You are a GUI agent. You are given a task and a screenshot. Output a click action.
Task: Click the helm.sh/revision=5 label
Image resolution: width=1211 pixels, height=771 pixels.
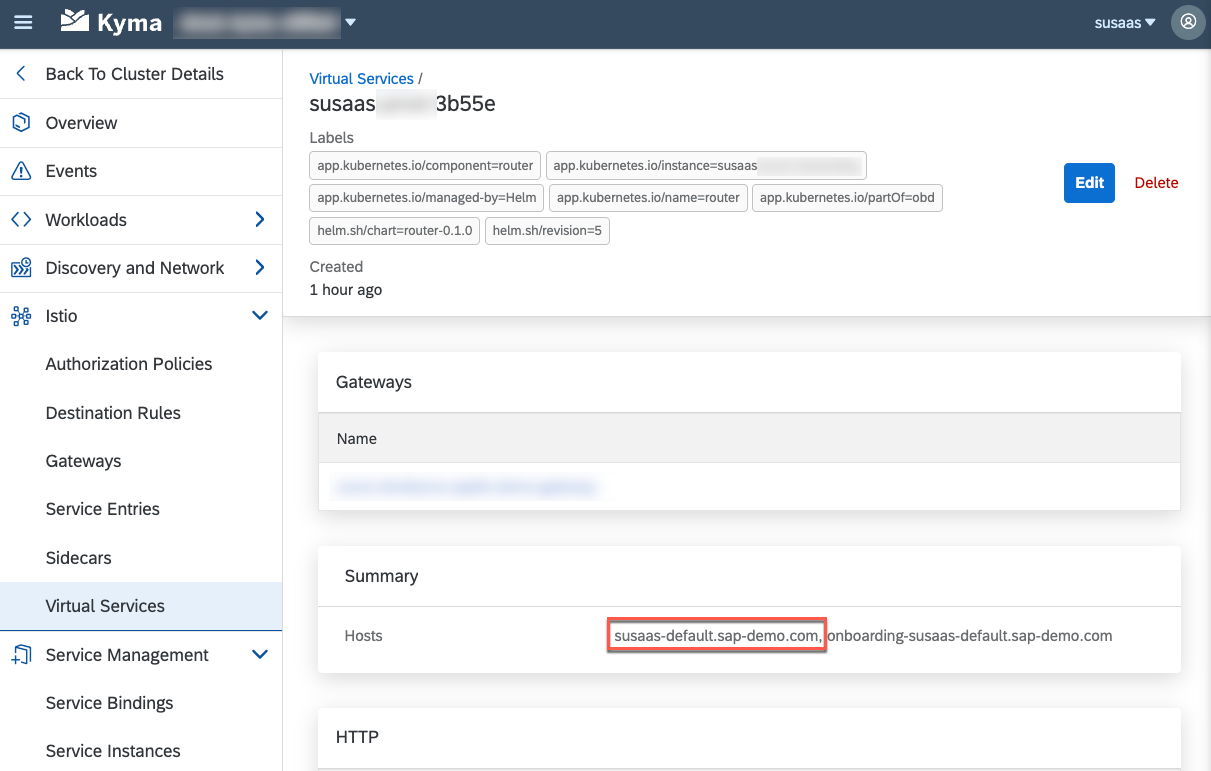pos(547,231)
